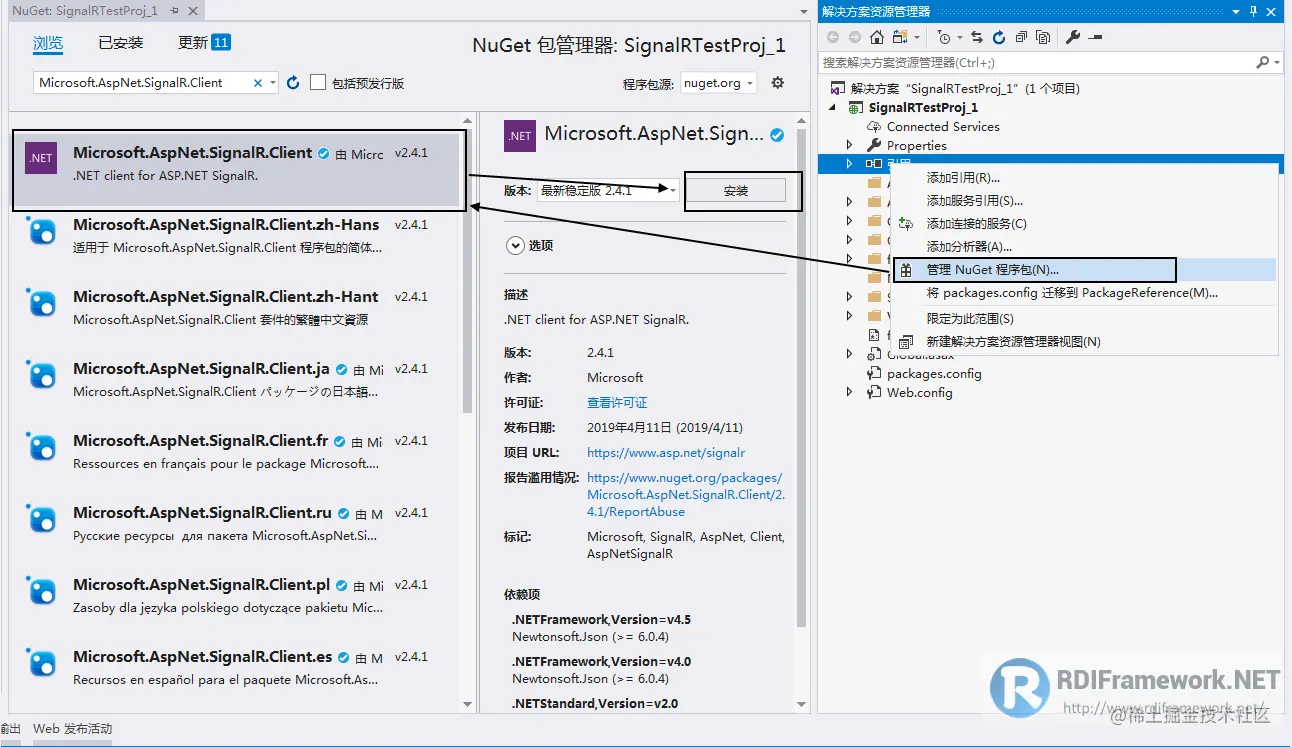Open the 程序包源 nuget.org dropdown
This screenshot has height=747, width=1292.
pyautogui.click(x=718, y=83)
